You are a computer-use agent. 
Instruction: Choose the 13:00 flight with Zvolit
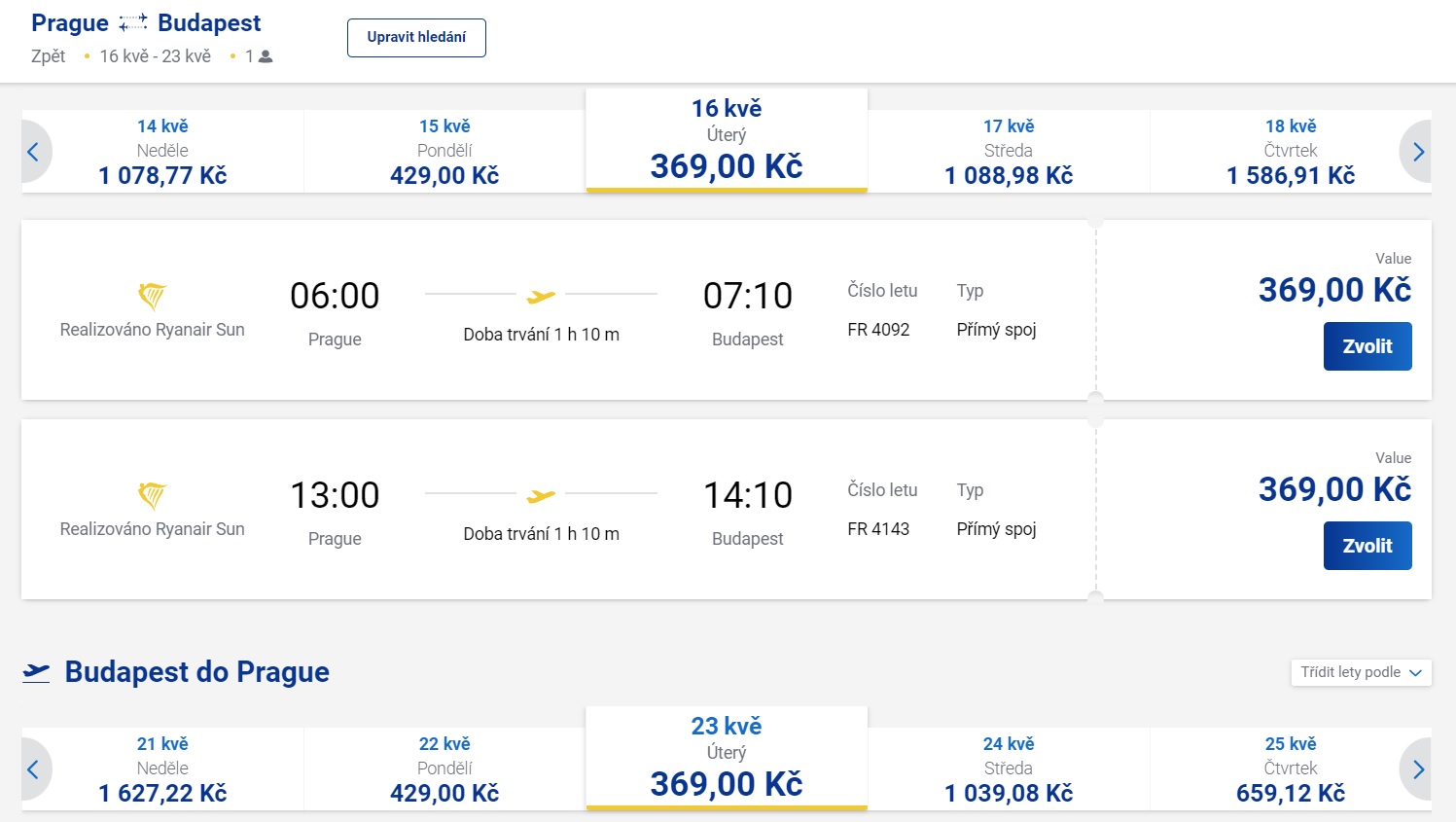pos(1367,546)
